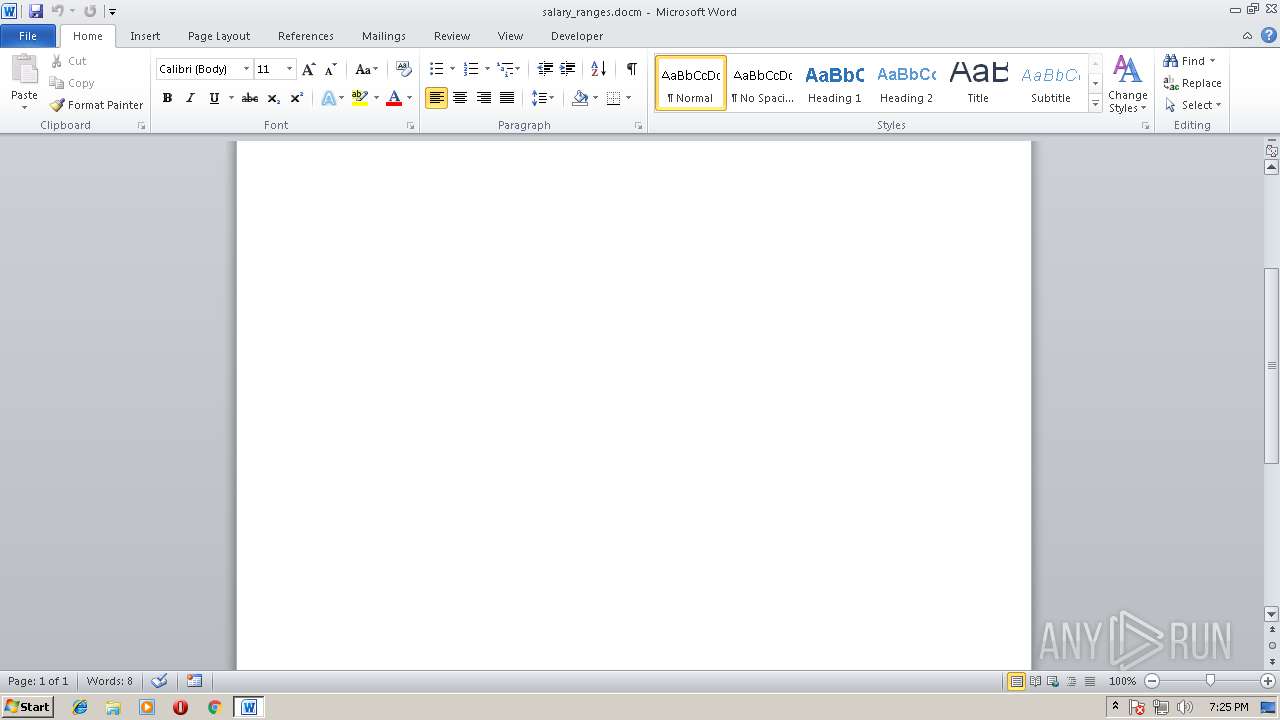Click Redo in Quick Access Toolbar
Screen dimensions: 1280x720
tap(90, 11)
